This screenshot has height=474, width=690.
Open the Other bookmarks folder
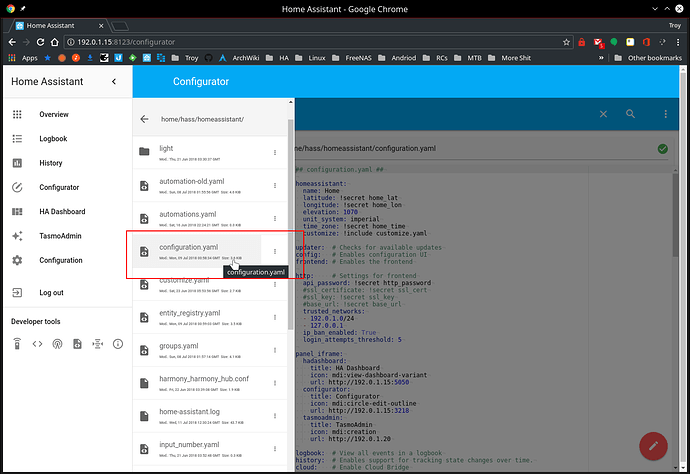(x=648, y=58)
